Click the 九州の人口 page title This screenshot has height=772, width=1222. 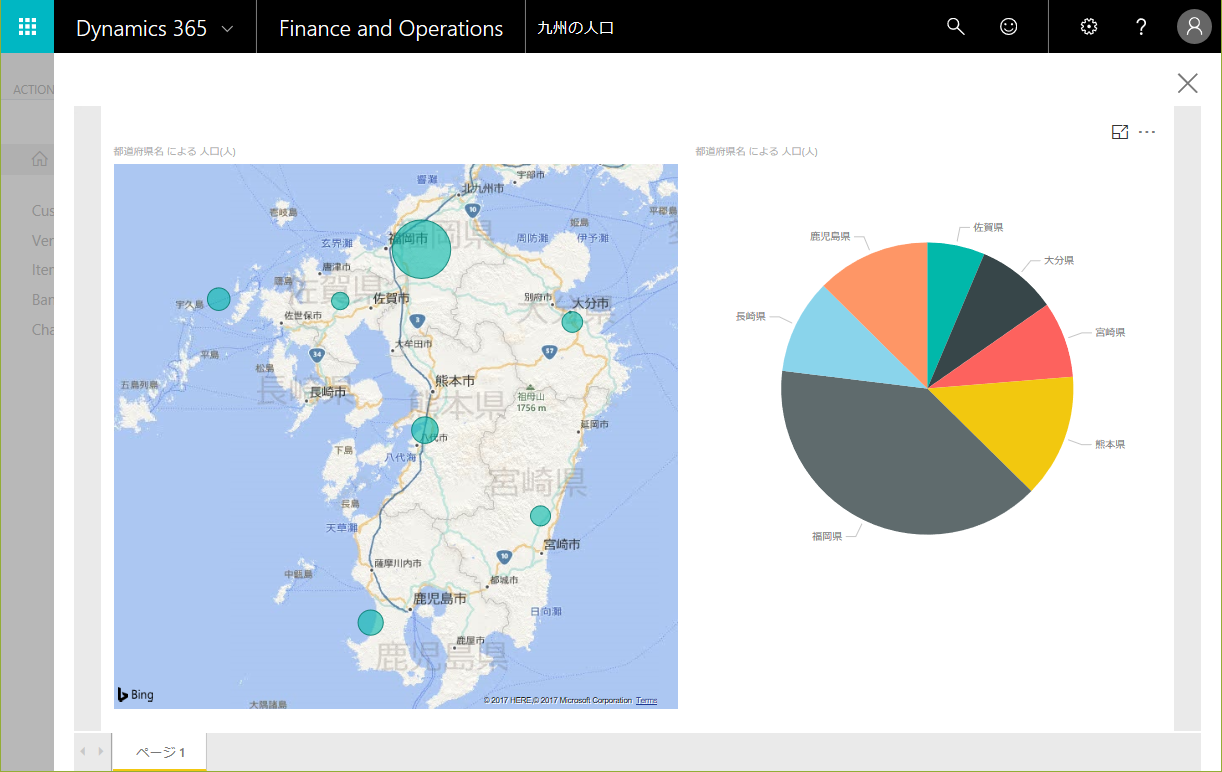(576, 28)
